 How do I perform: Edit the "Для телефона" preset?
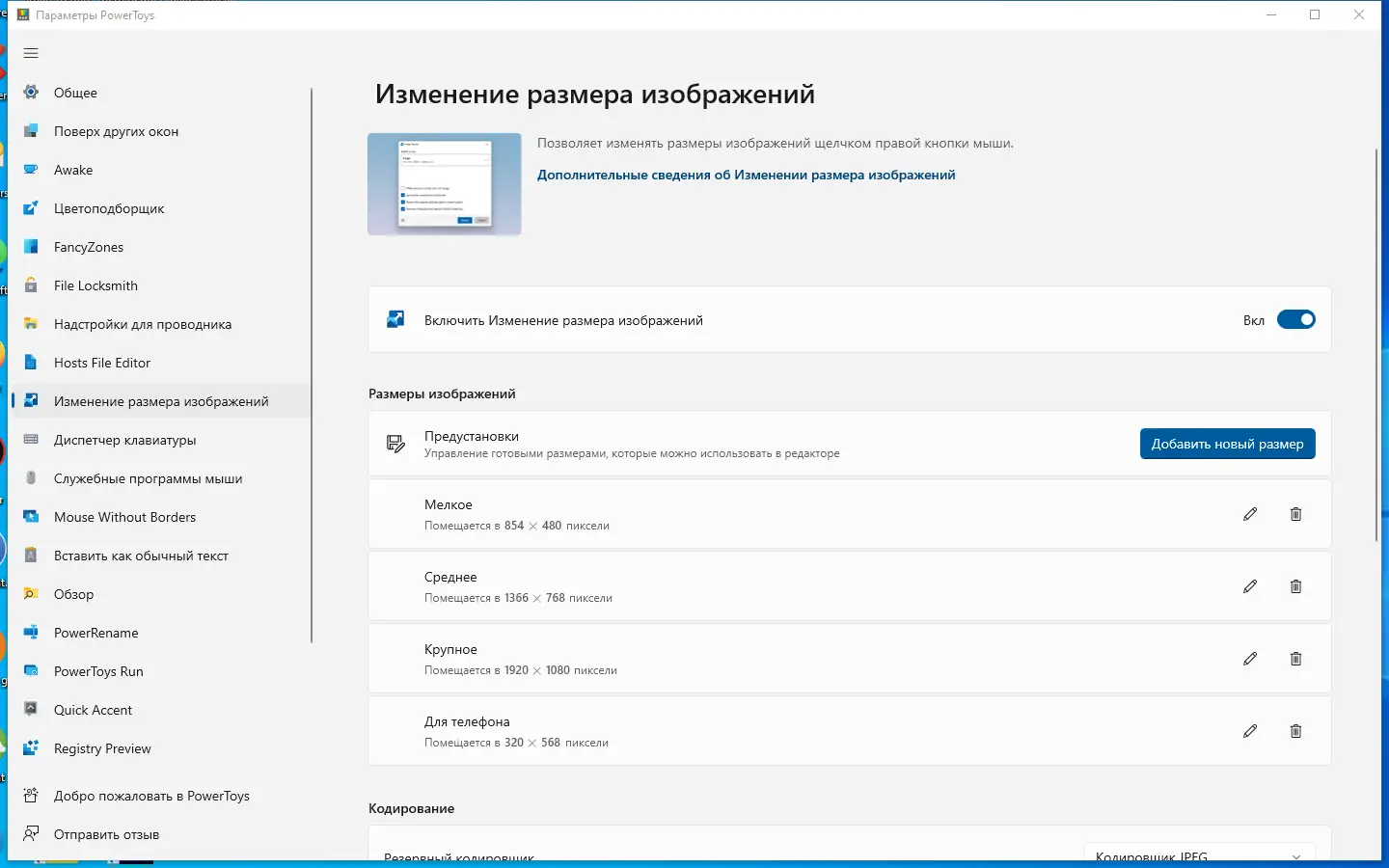pos(1250,731)
